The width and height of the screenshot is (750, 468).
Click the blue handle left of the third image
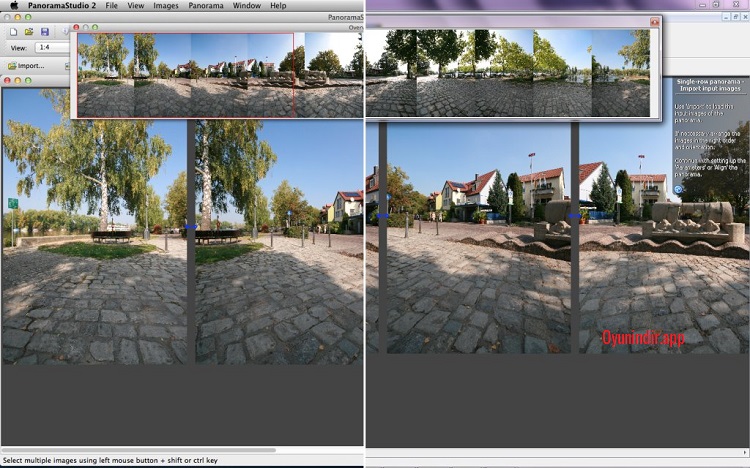coord(383,216)
